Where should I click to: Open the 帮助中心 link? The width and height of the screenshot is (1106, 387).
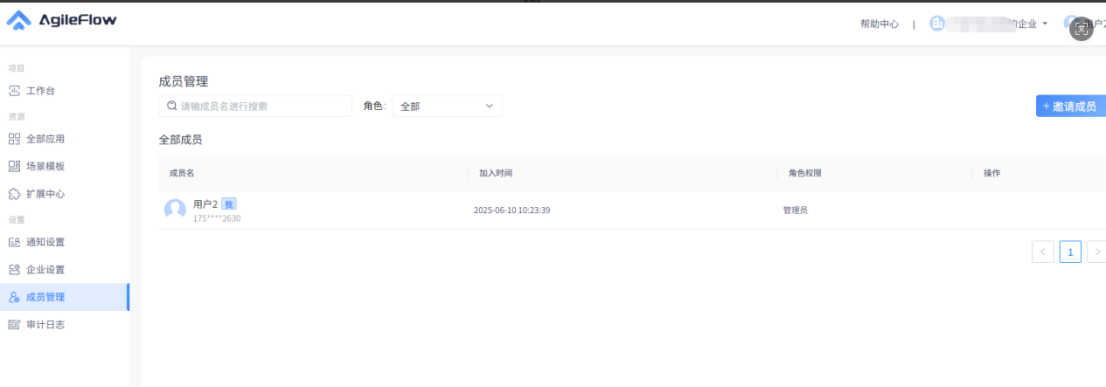(x=880, y=24)
